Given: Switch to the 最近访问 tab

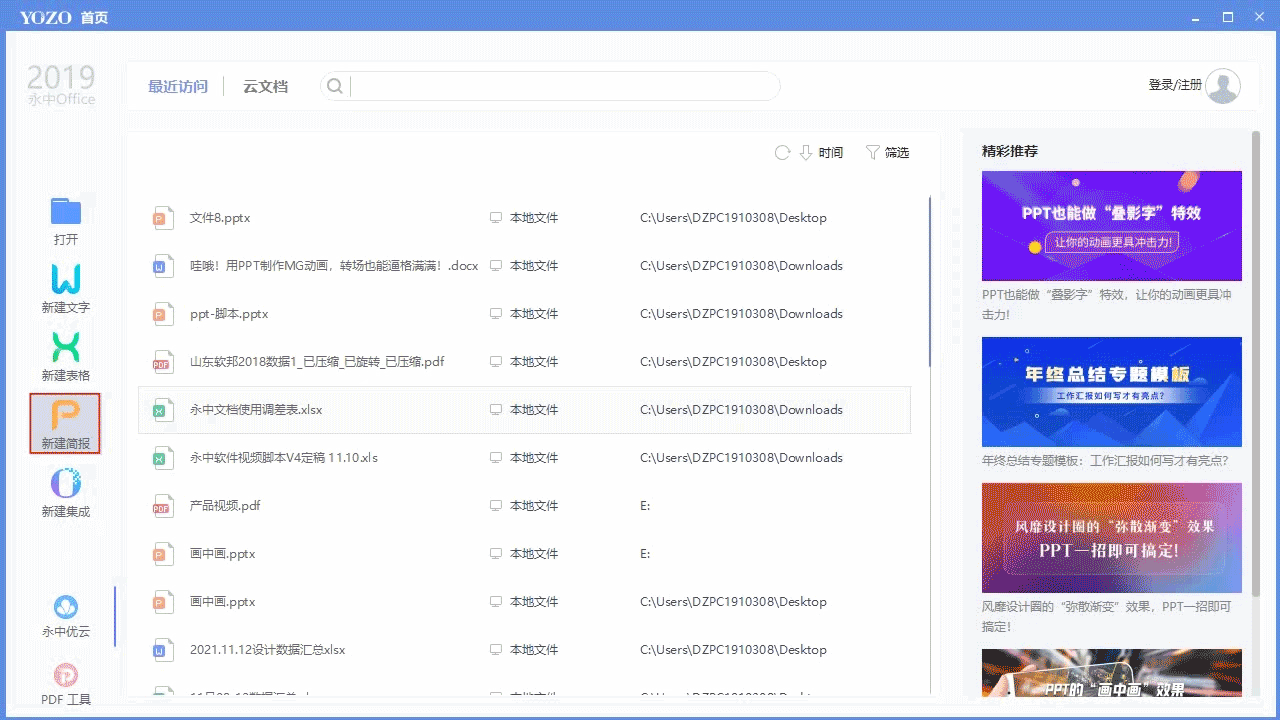Looking at the screenshot, I should pos(178,87).
